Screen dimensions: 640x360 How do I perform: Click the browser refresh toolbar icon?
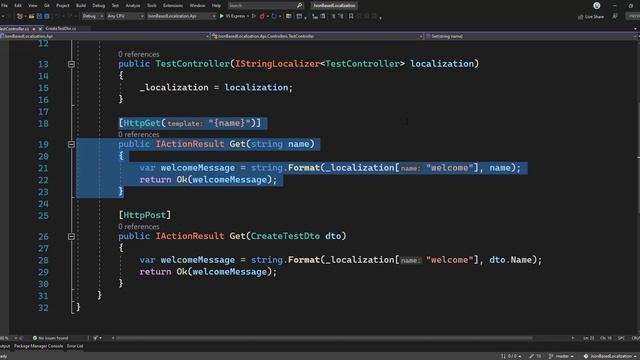(x=274, y=16)
